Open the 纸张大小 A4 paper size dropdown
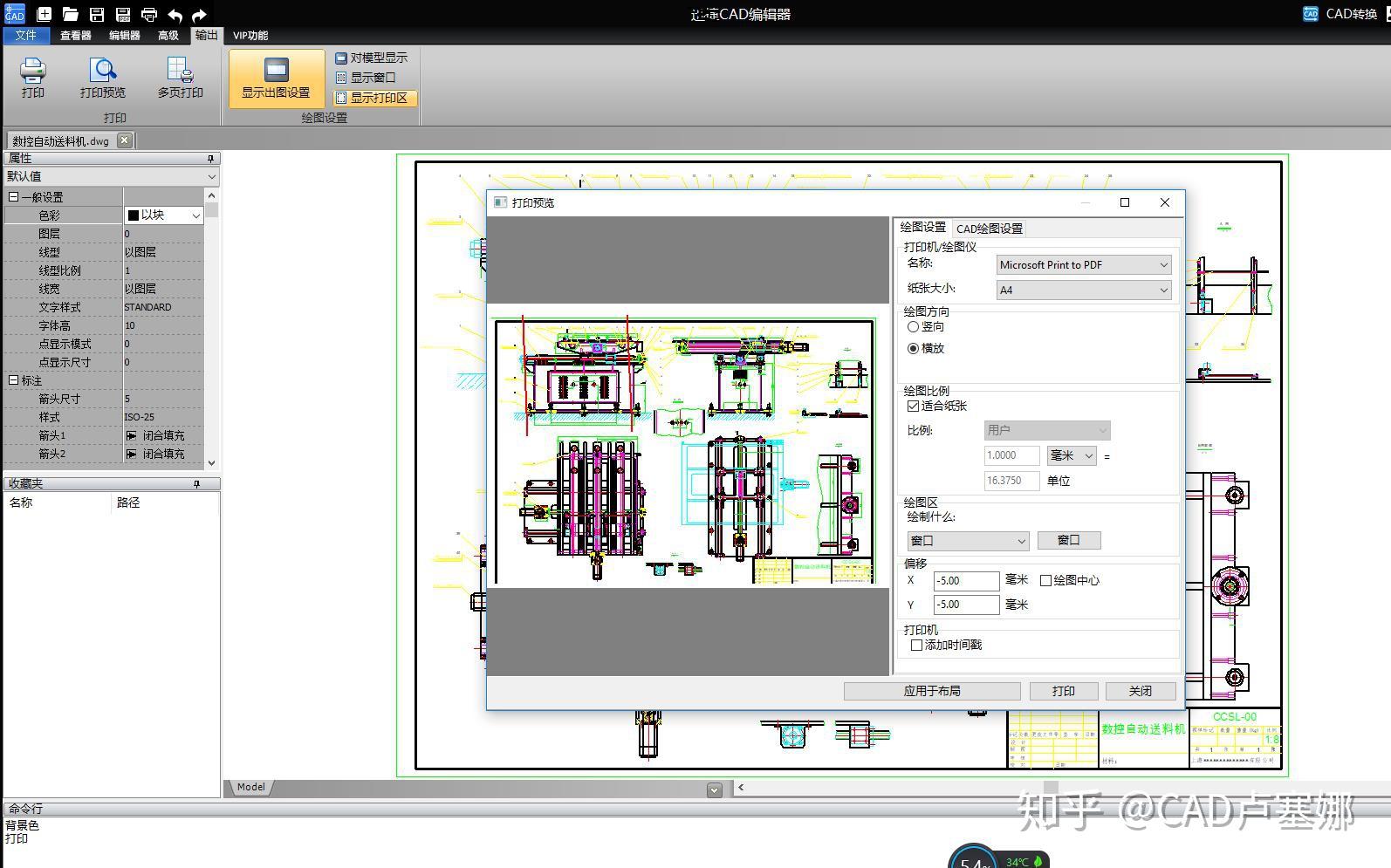This screenshot has width=1391, height=868. [1083, 290]
